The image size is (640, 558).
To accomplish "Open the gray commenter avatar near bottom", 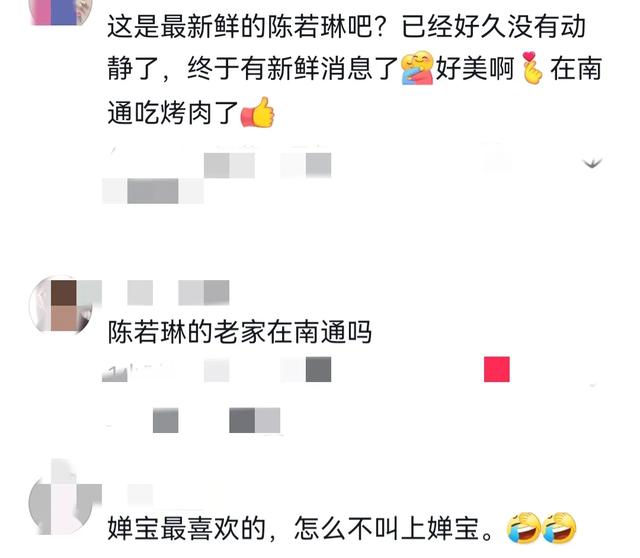I will click(x=61, y=502).
